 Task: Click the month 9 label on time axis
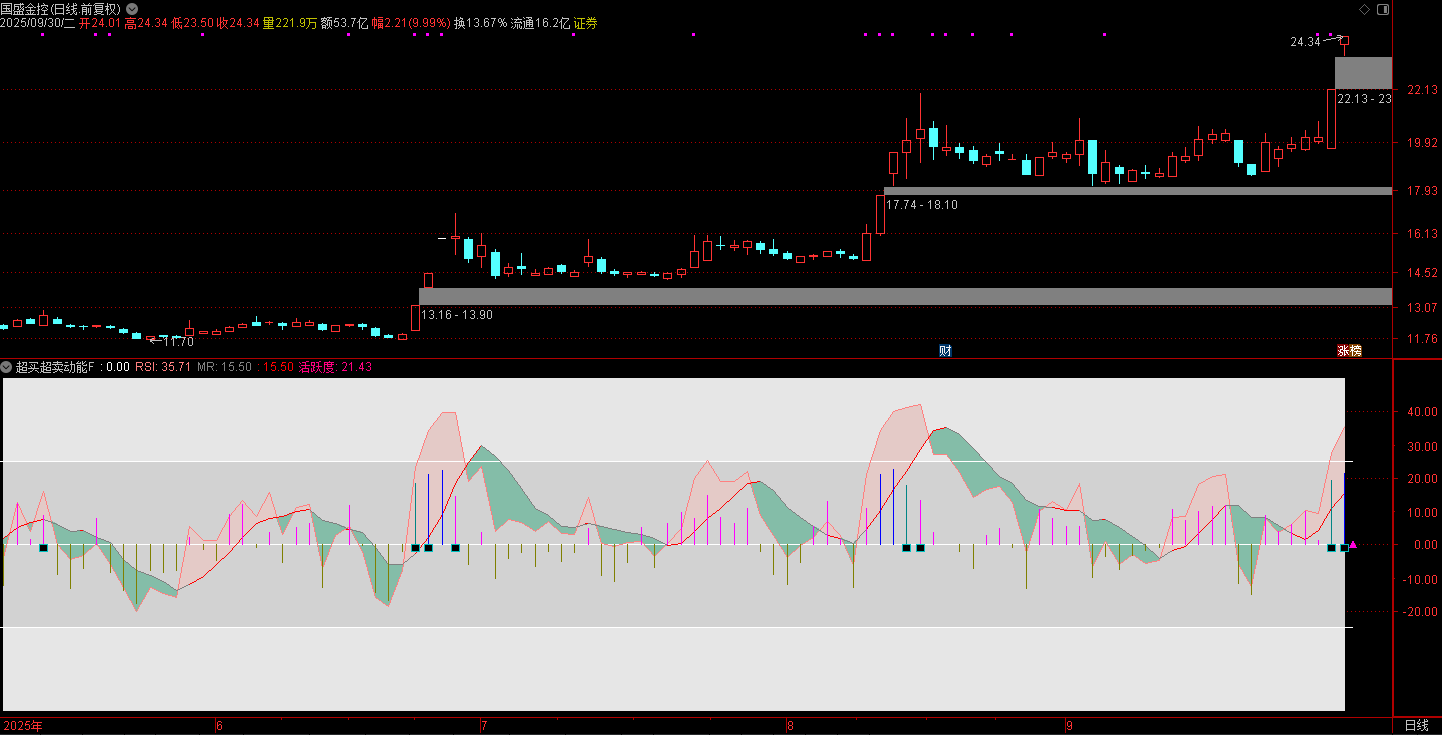1069,726
